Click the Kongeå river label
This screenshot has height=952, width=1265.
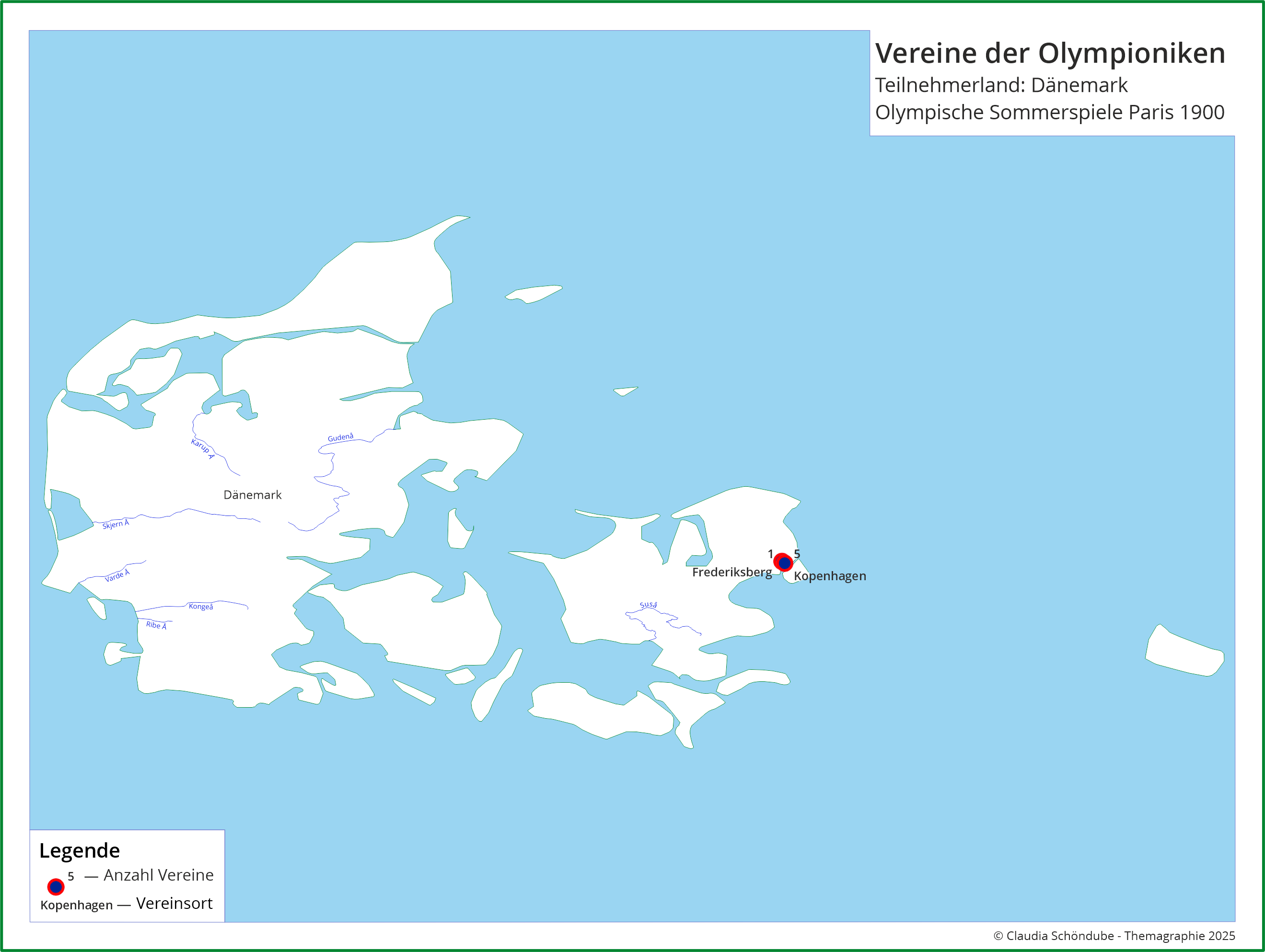(x=201, y=607)
